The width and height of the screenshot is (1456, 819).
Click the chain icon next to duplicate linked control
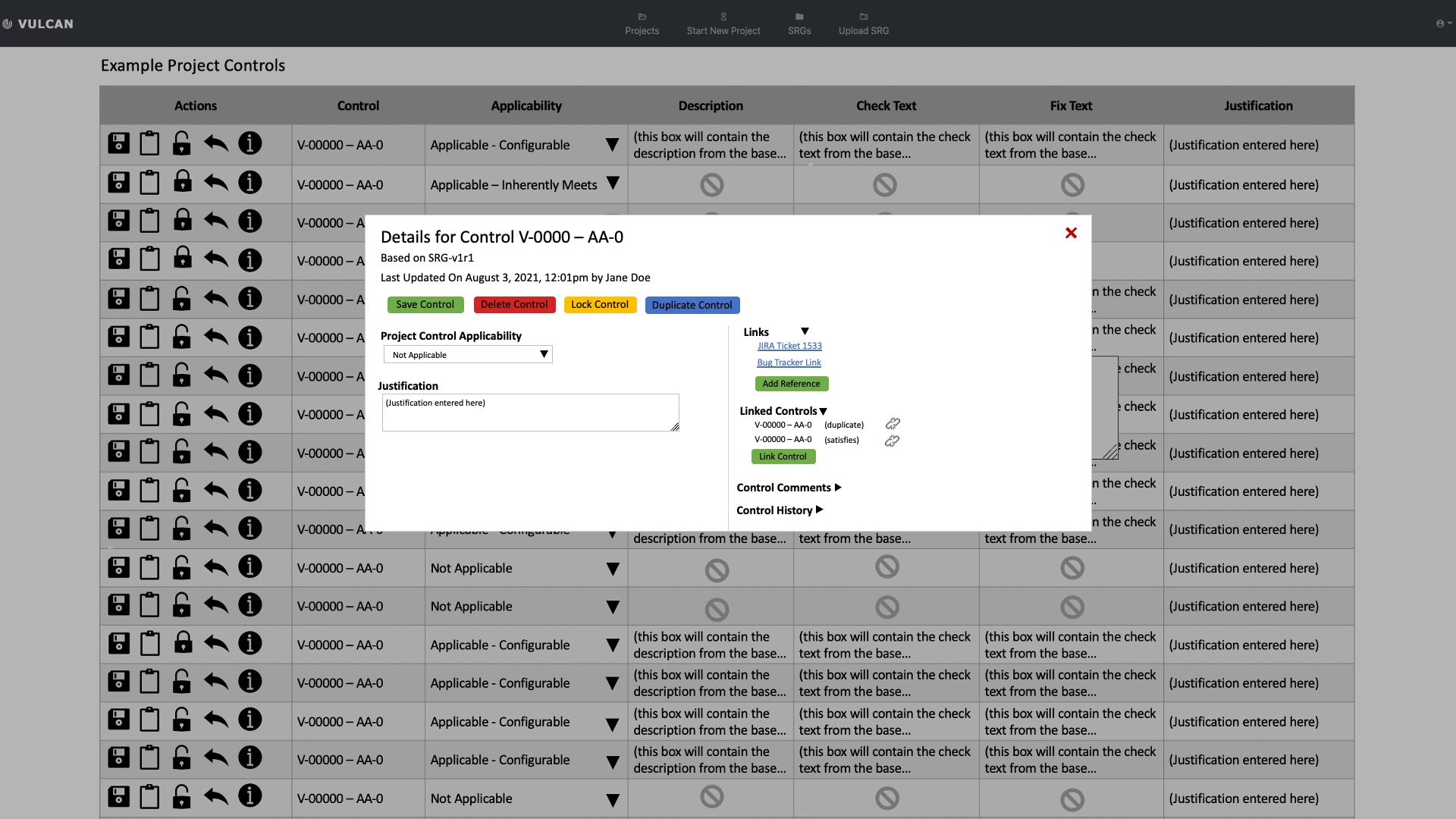click(893, 423)
